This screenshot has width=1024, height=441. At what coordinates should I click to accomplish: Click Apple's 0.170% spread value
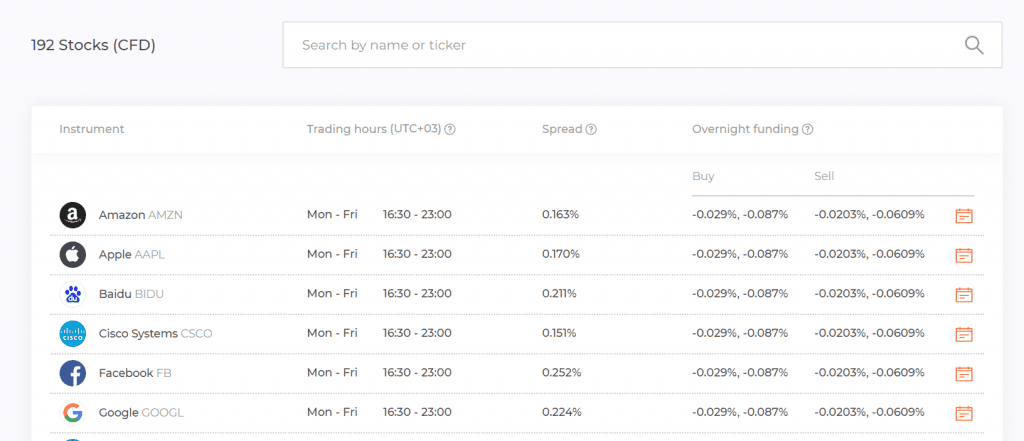tap(561, 255)
